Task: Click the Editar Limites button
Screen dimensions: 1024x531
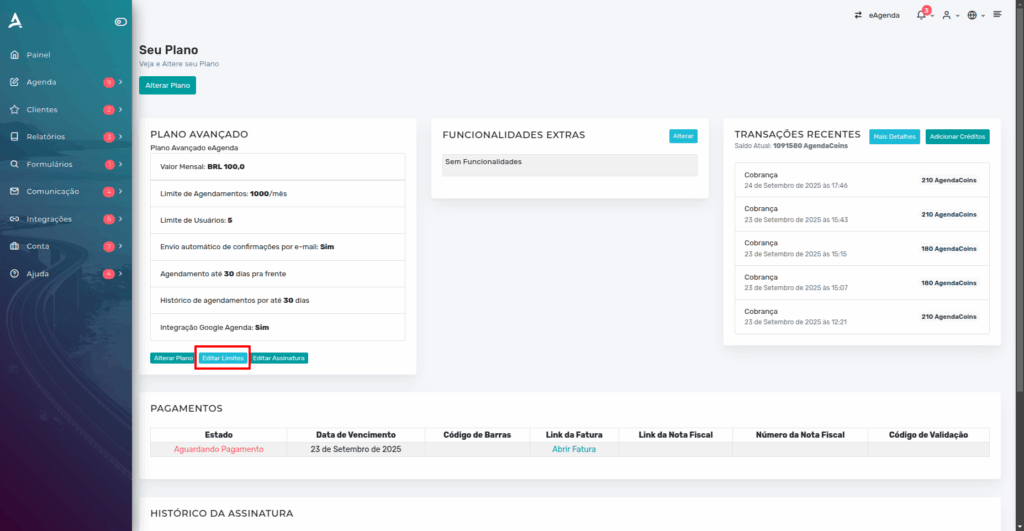Action: pyautogui.click(x=222, y=358)
